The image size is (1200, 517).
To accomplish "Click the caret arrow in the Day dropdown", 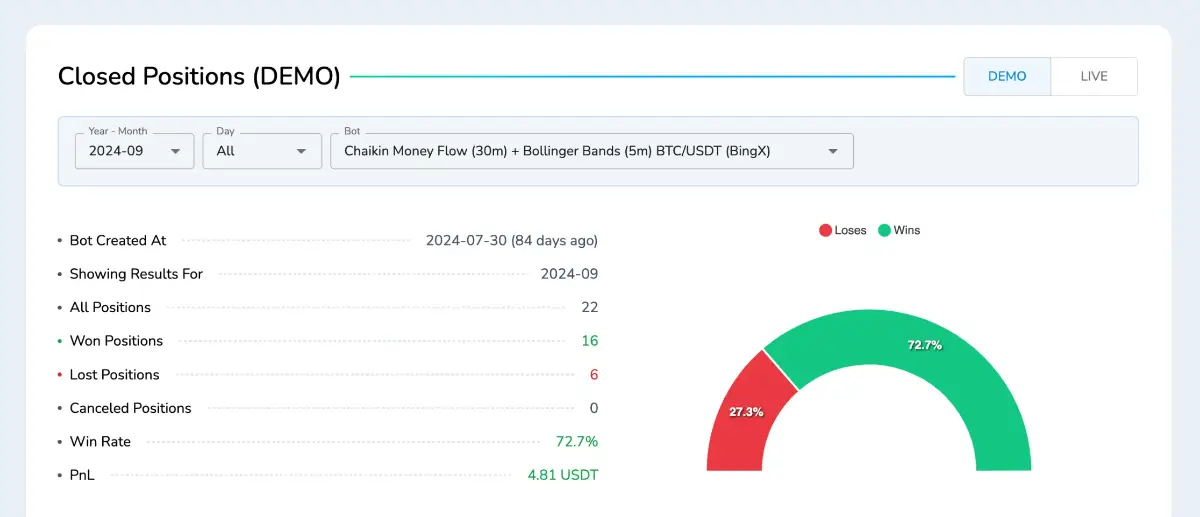I will coord(301,151).
